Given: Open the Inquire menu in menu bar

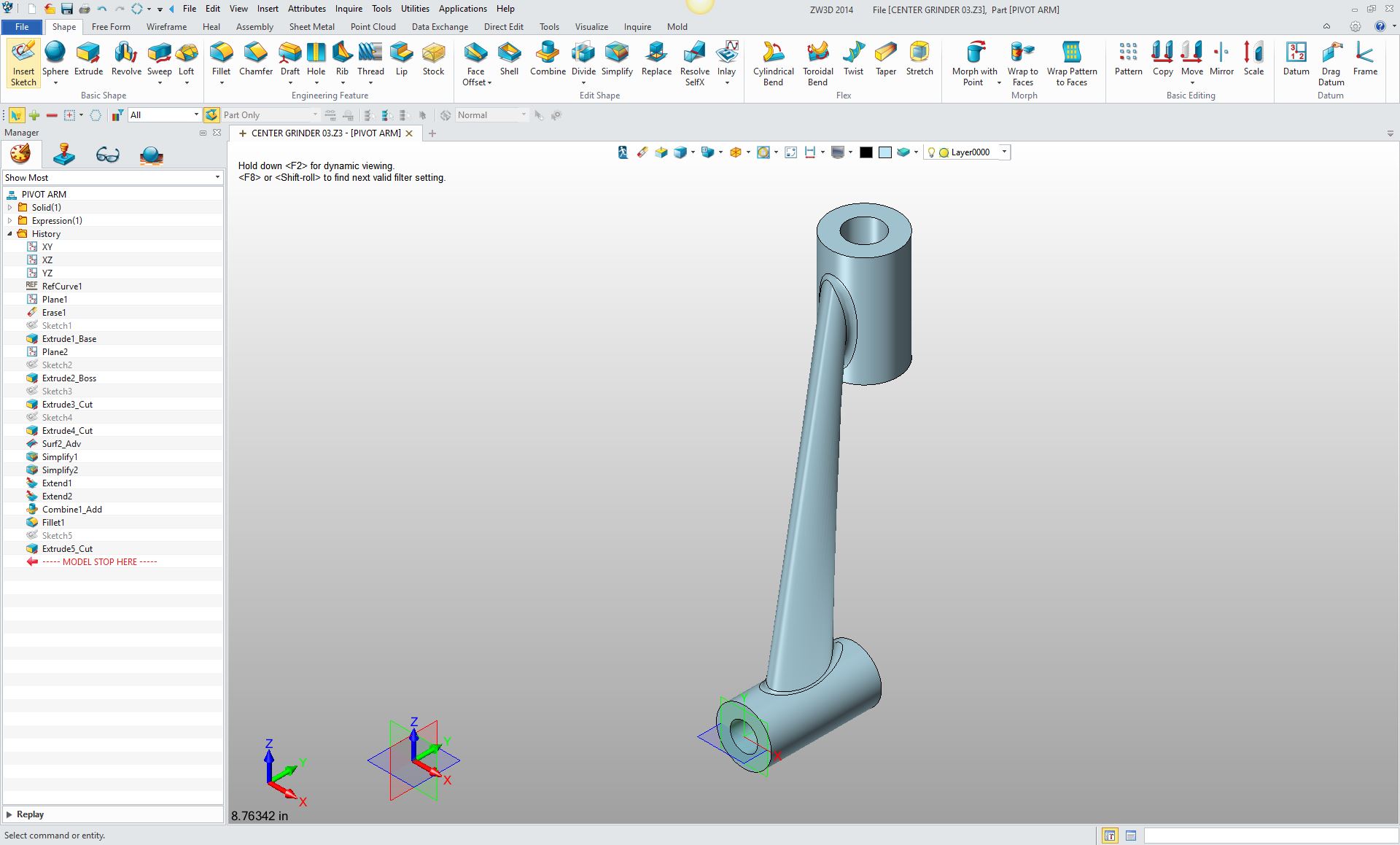Looking at the screenshot, I should (x=349, y=9).
